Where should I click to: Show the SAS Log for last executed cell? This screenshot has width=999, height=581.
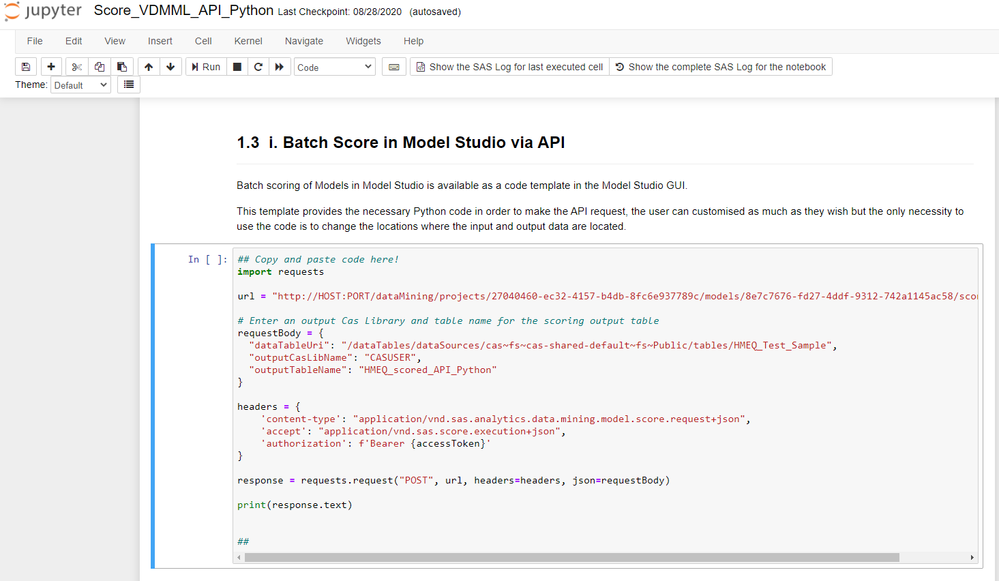coord(509,67)
